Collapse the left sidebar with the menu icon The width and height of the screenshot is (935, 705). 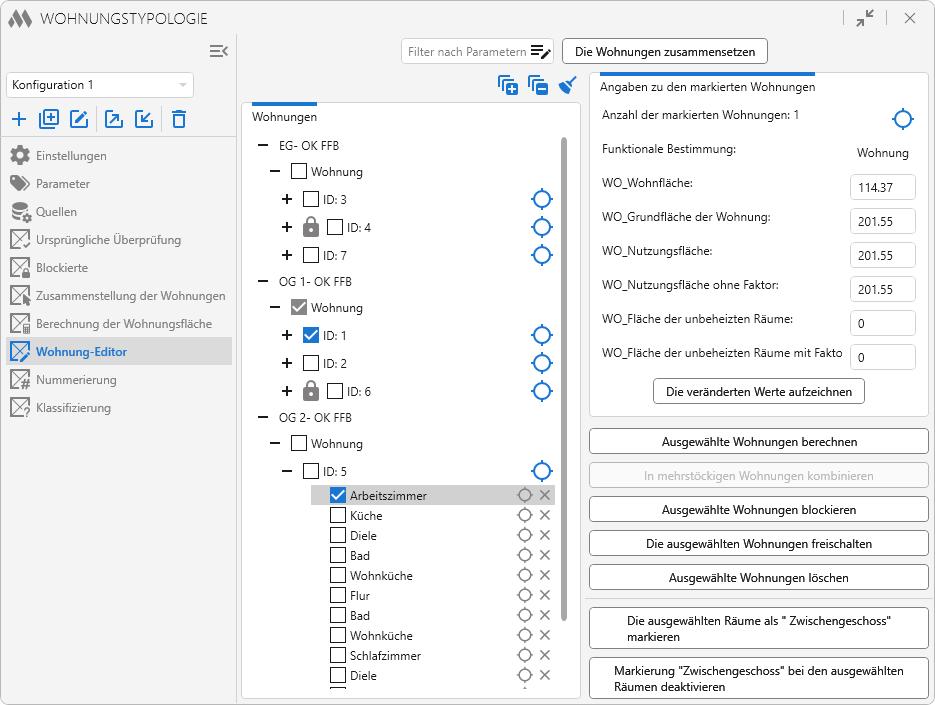pyautogui.click(x=218, y=51)
